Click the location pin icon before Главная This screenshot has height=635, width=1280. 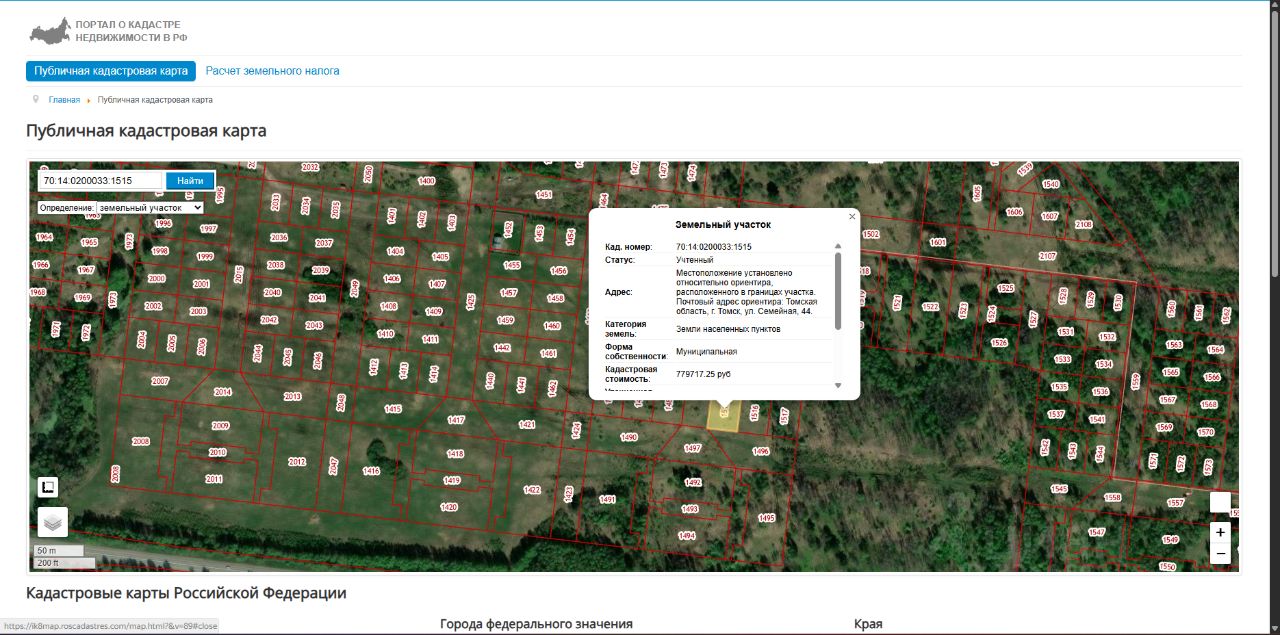click(x=36, y=99)
